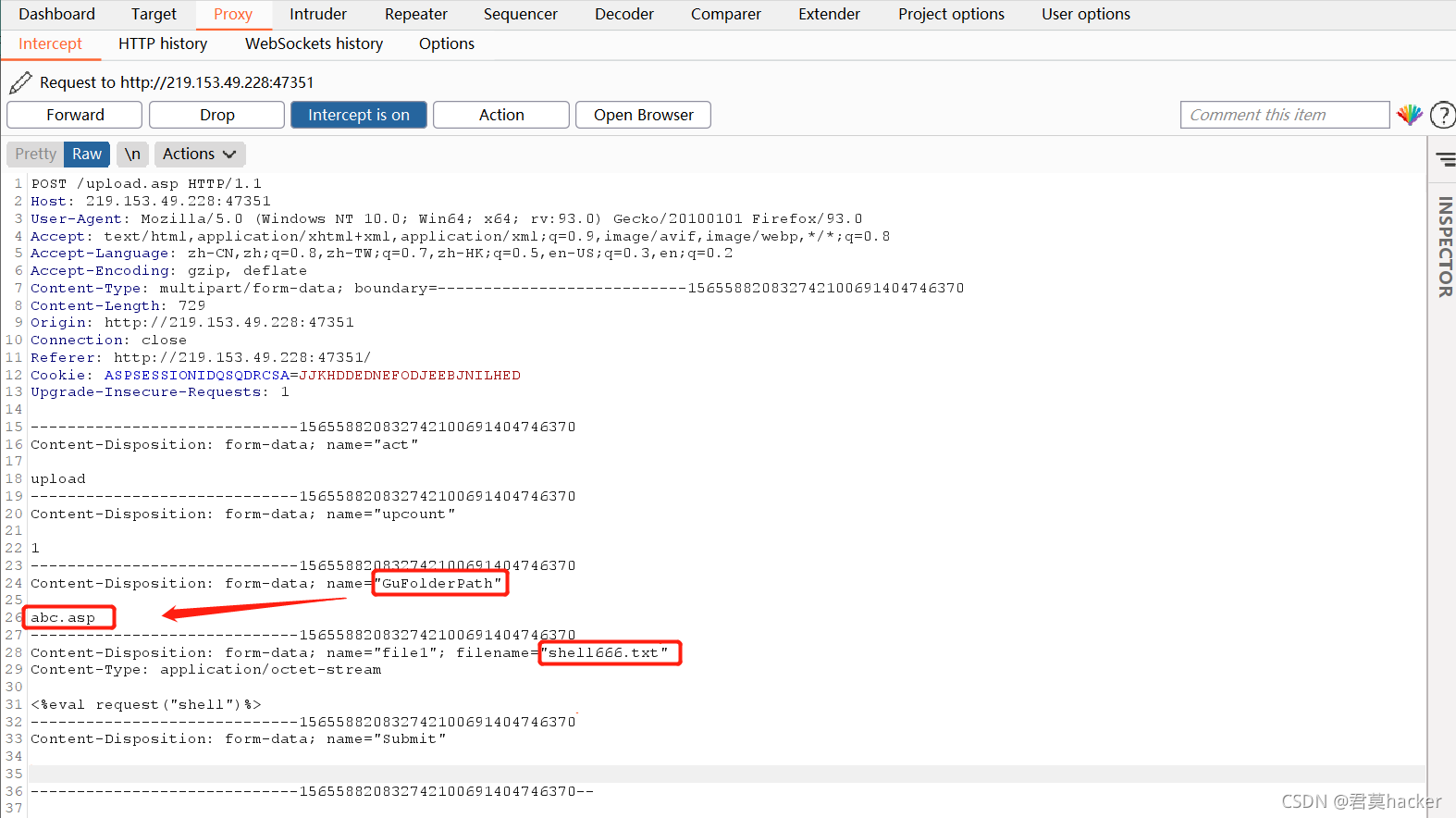Viewport: 1456px width, 818px height.
Task: Drop the intercepted request
Action: 216,115
